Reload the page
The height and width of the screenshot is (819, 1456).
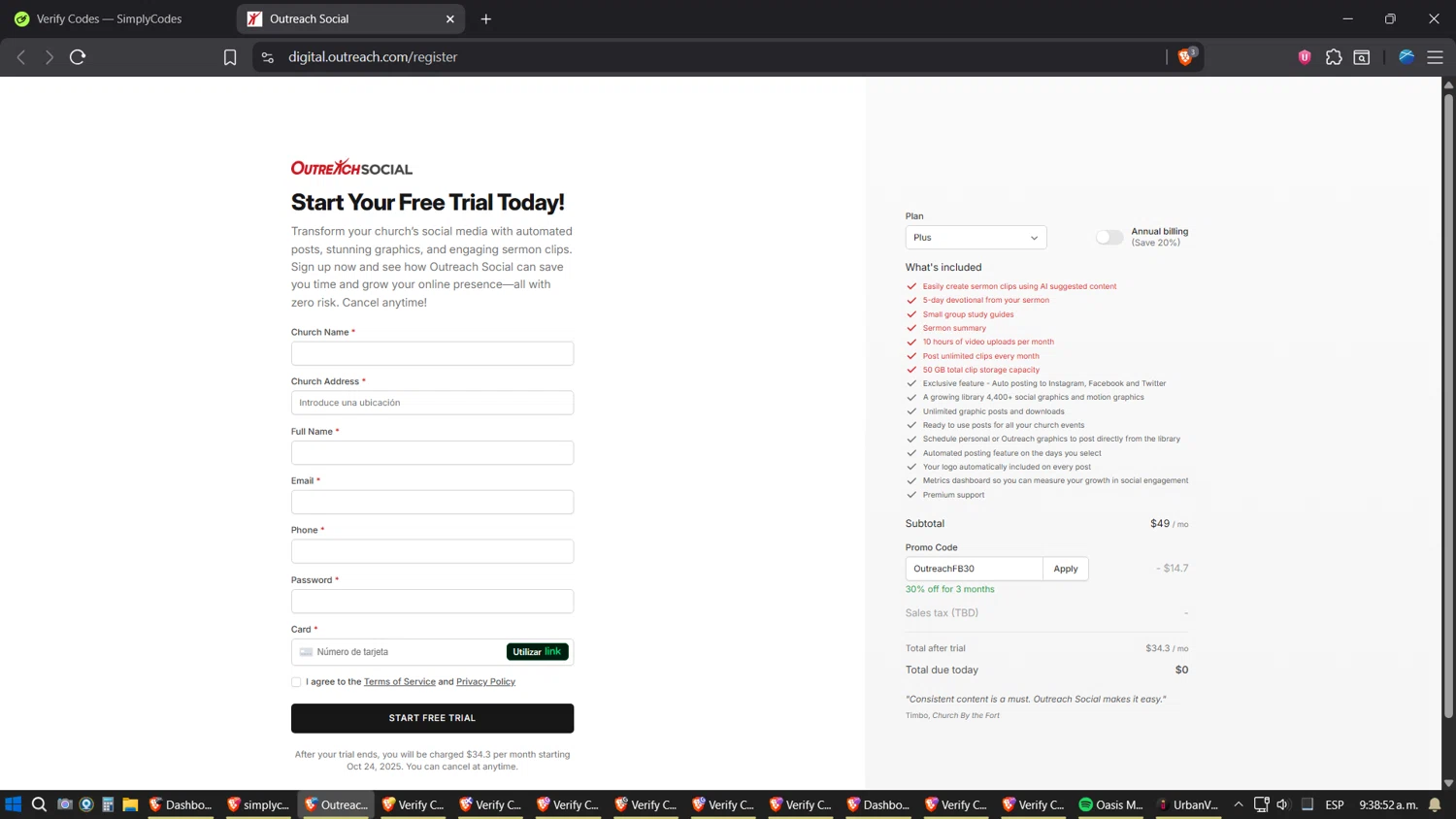click(78, 57)
